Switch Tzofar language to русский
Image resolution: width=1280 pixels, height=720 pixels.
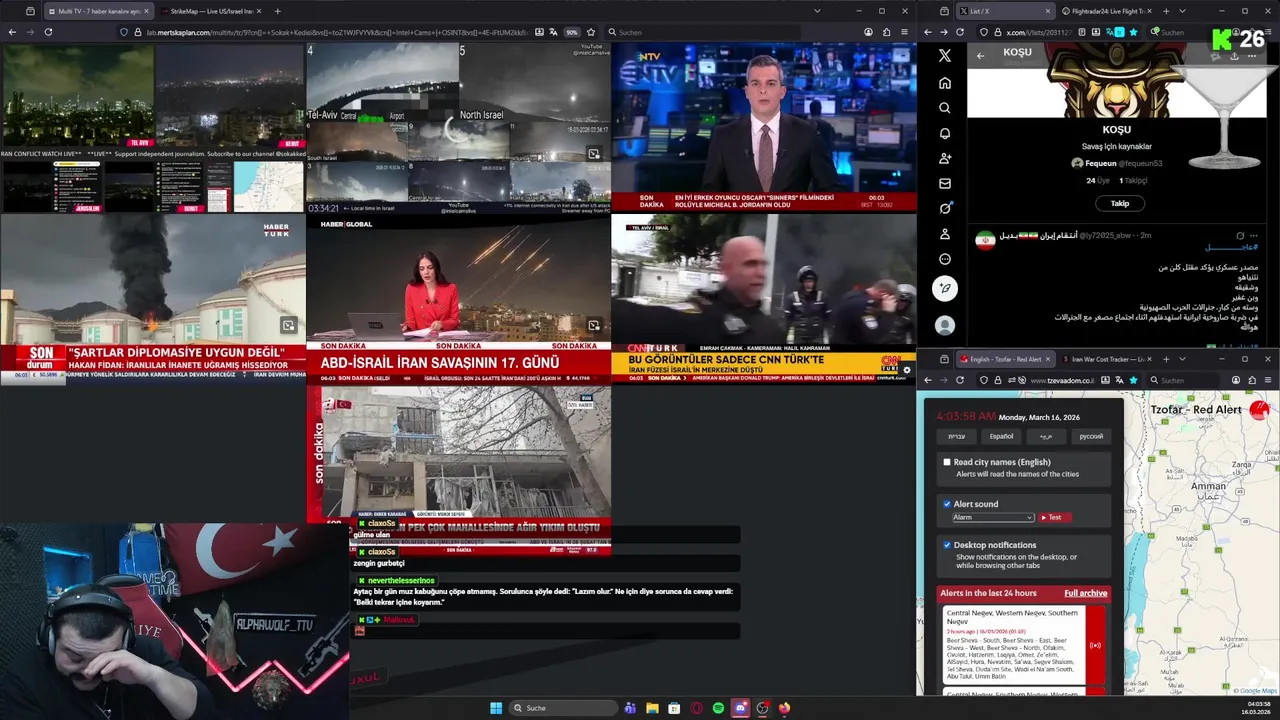(x=1091, y=436)
